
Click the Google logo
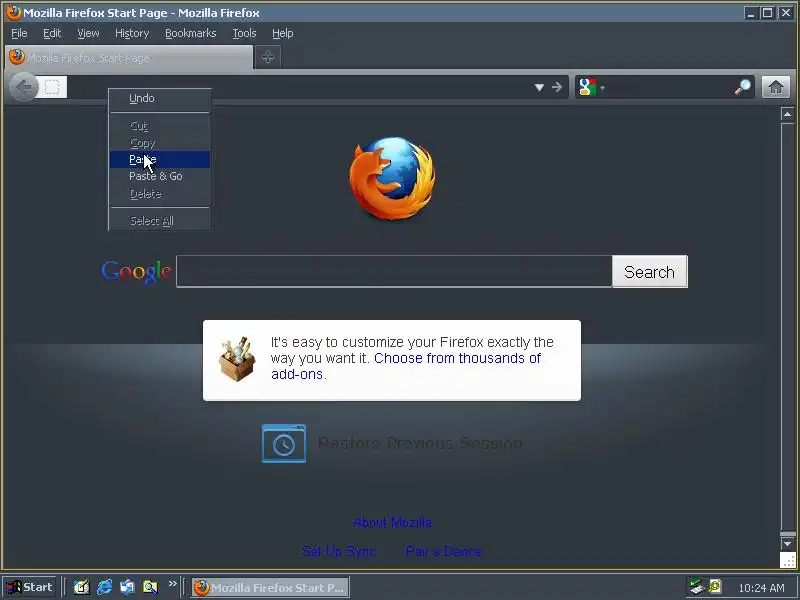click(136, 271)
